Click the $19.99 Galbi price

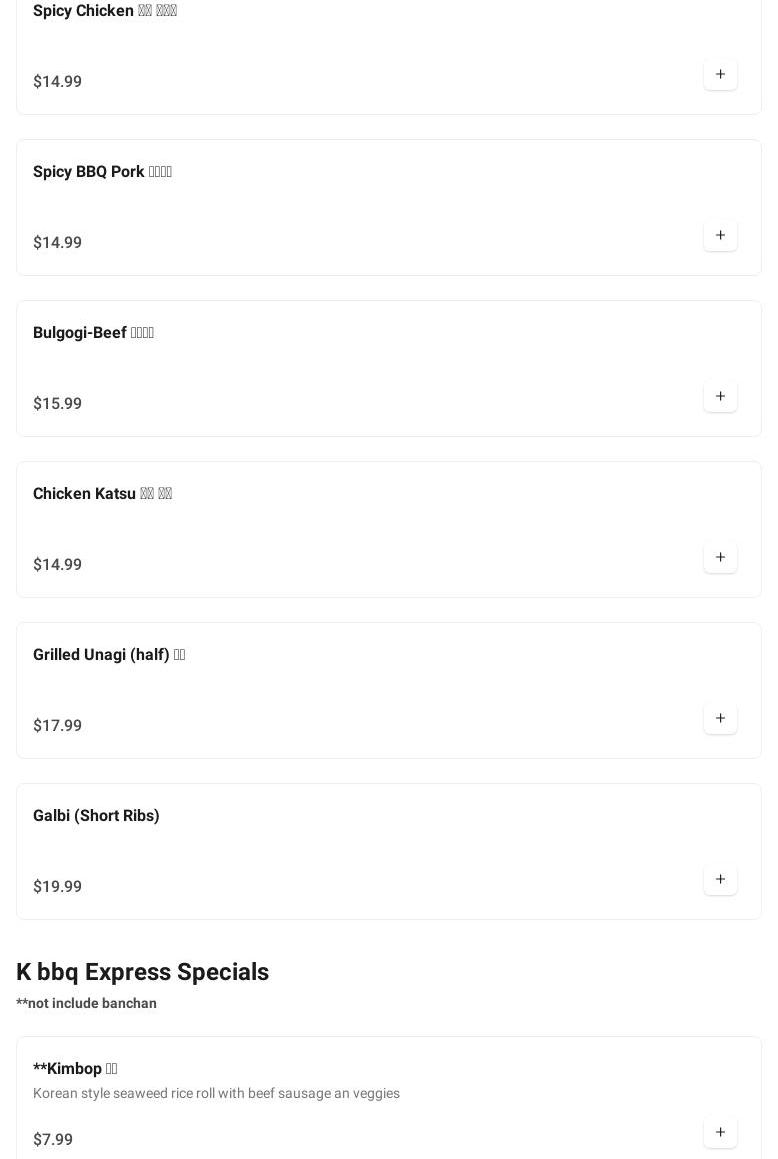[x=57, y=887]
